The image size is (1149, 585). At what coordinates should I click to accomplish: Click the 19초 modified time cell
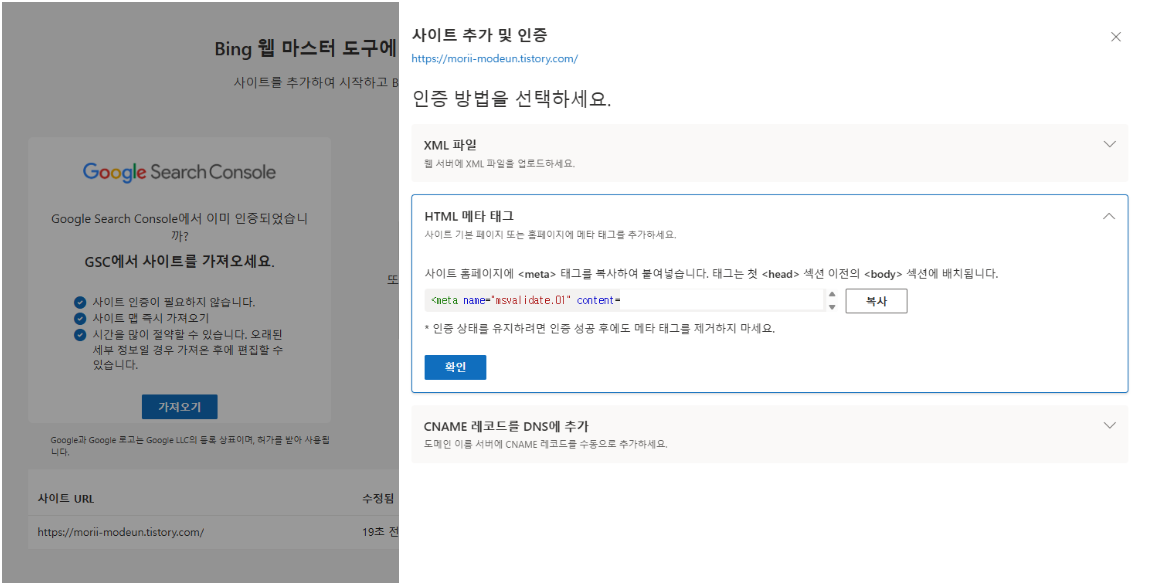380,532
